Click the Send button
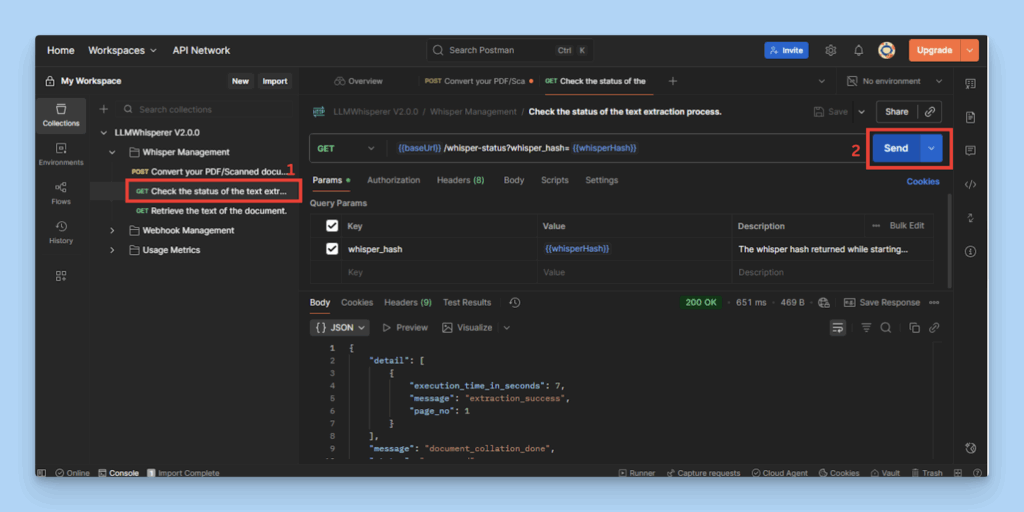Screen dimensions: 1024x512 895,148
